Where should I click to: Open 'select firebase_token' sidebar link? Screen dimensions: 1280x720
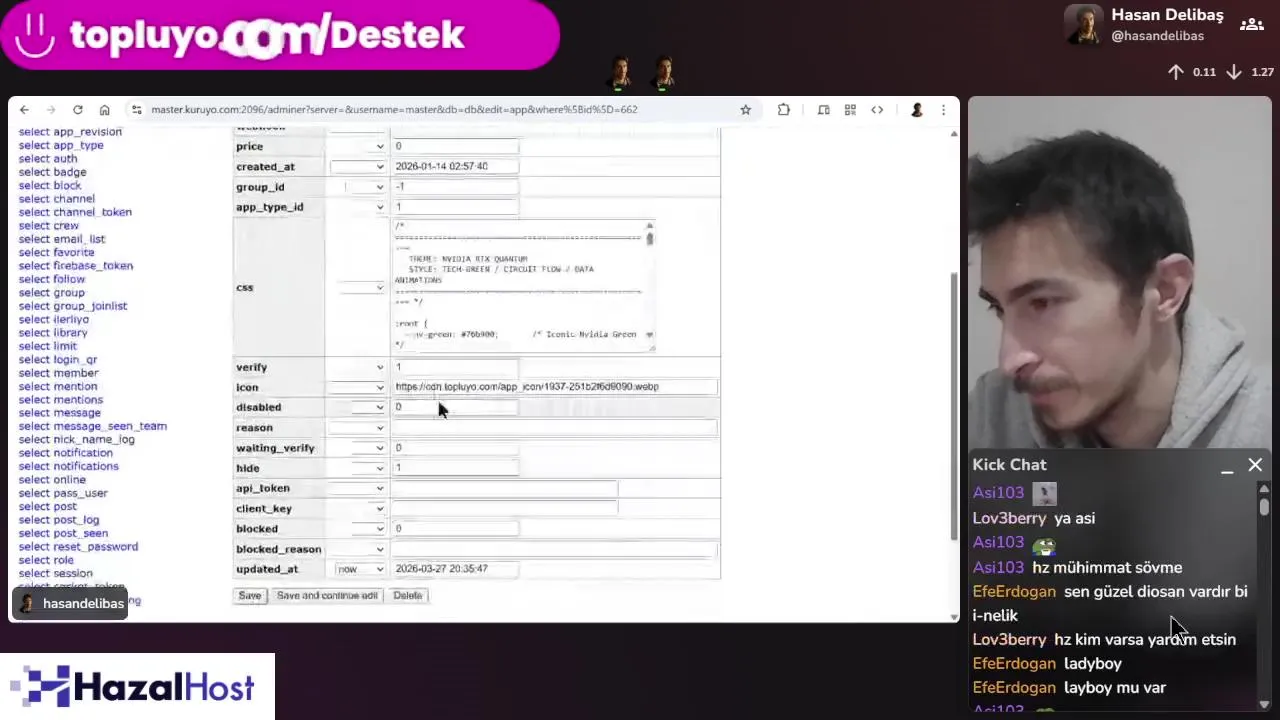coord(75,266)
